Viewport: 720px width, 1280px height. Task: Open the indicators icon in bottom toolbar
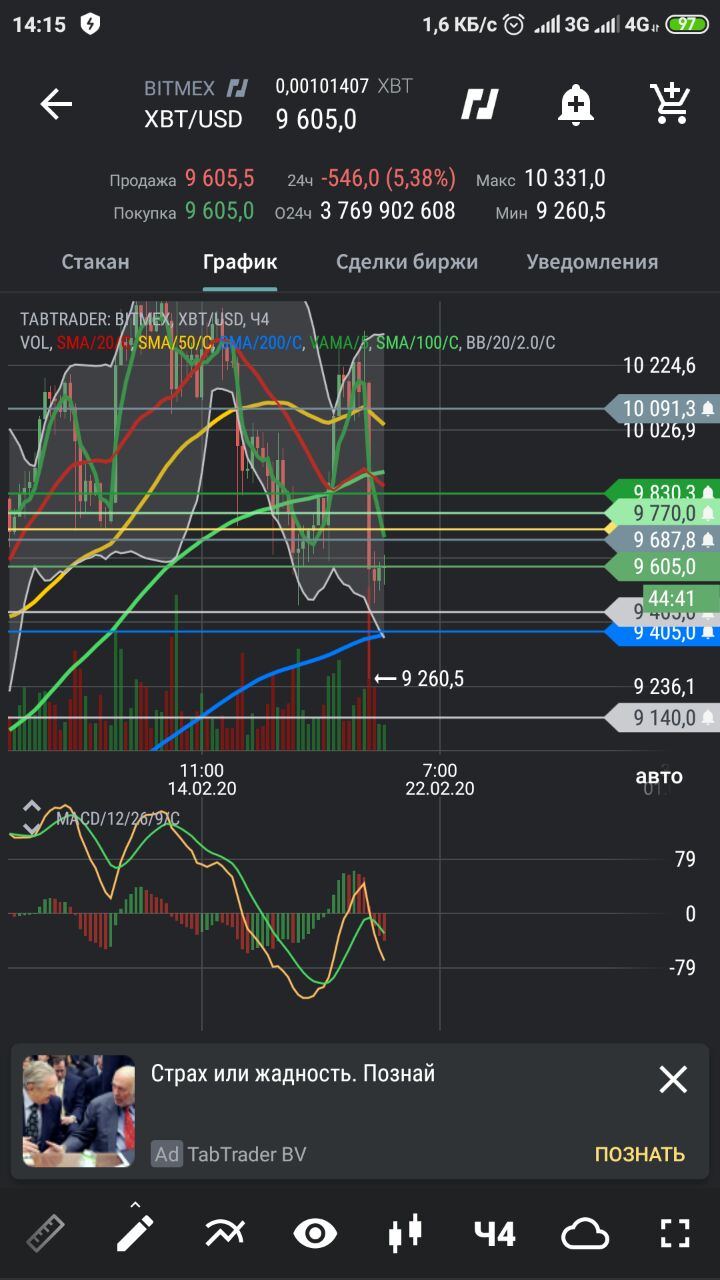click(x=225, y=1233)
